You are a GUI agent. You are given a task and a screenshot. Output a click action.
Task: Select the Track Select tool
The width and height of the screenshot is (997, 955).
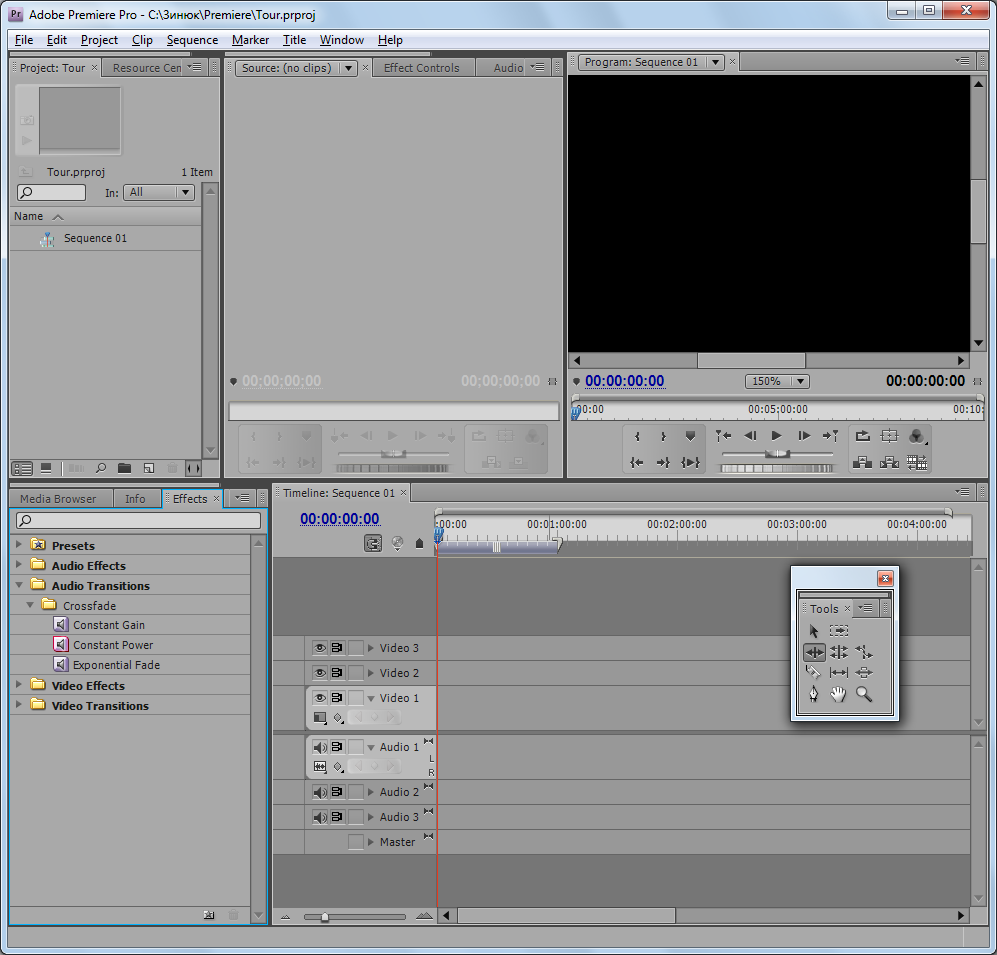(839, 631)
